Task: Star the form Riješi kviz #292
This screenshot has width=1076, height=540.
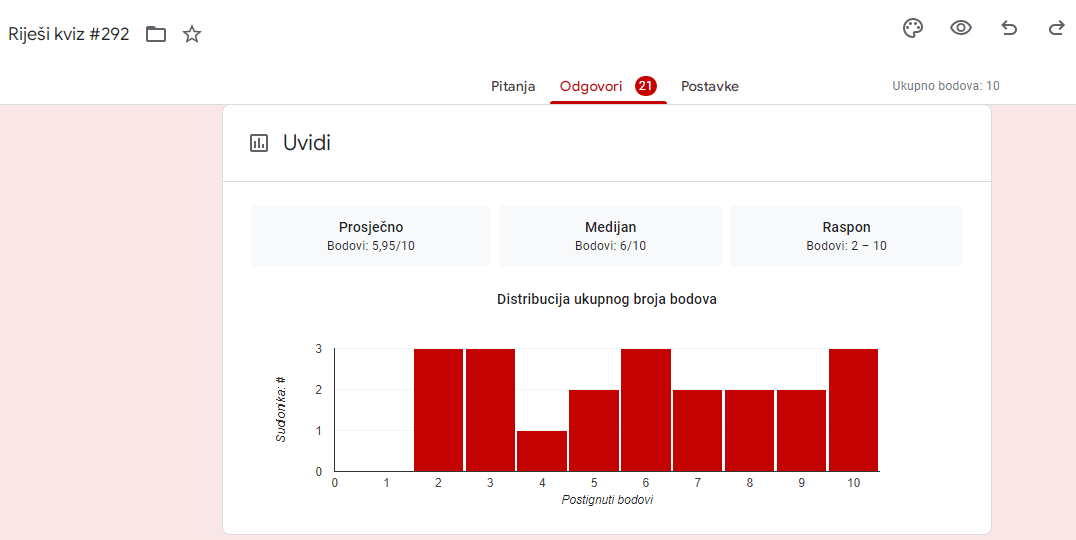Action: click(192, 34)
